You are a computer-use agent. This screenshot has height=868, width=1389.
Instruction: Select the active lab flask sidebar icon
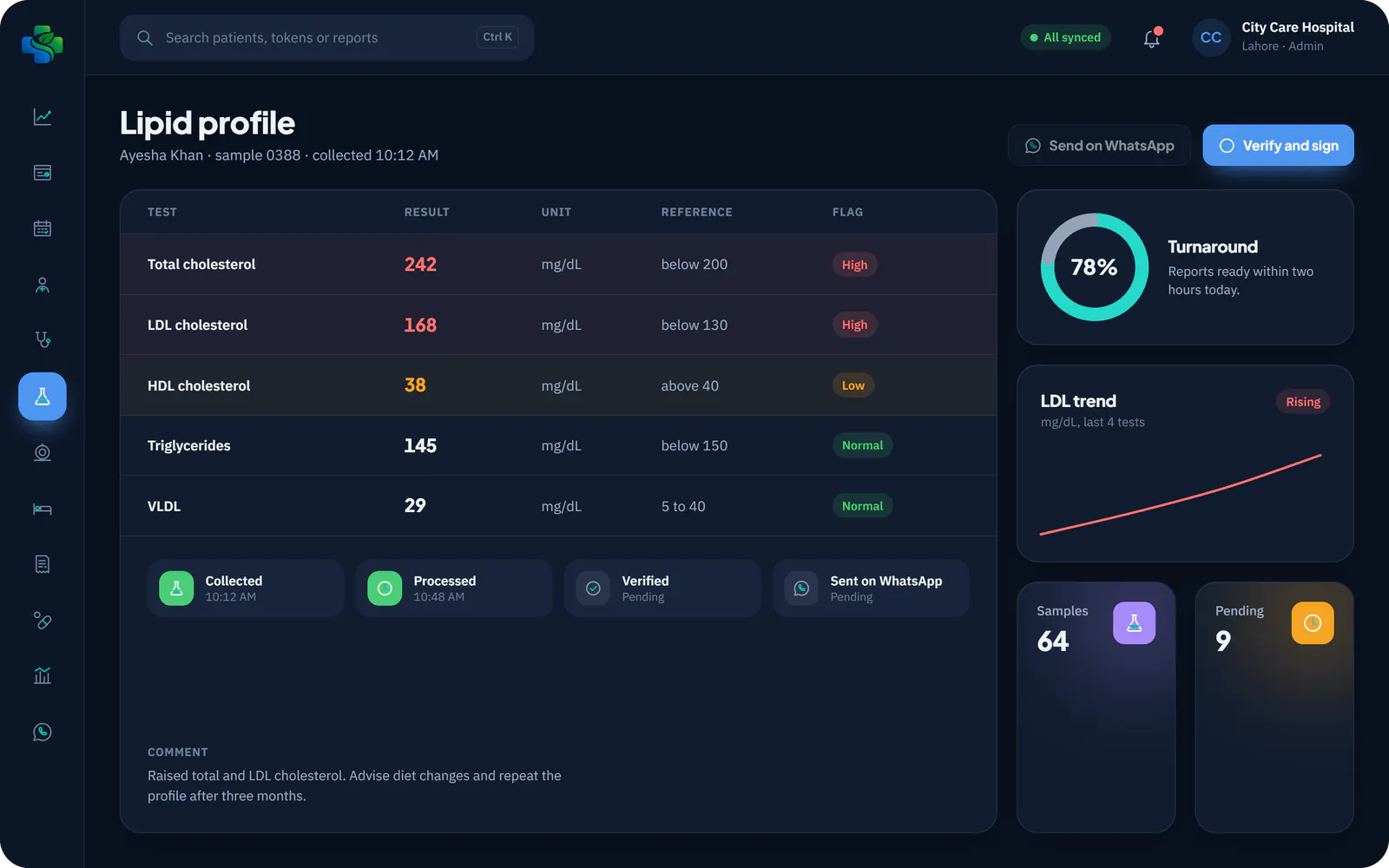(x=43, y=397)
